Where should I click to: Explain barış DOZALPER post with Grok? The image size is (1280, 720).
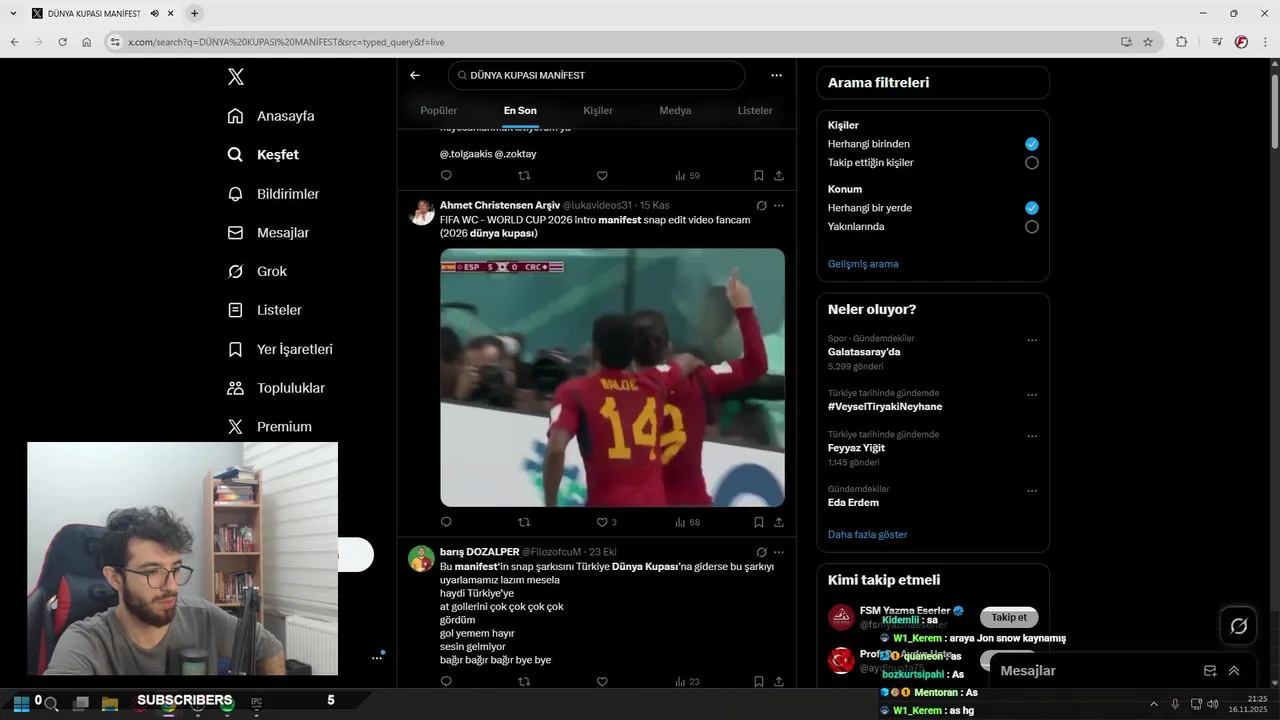[761, 552]
